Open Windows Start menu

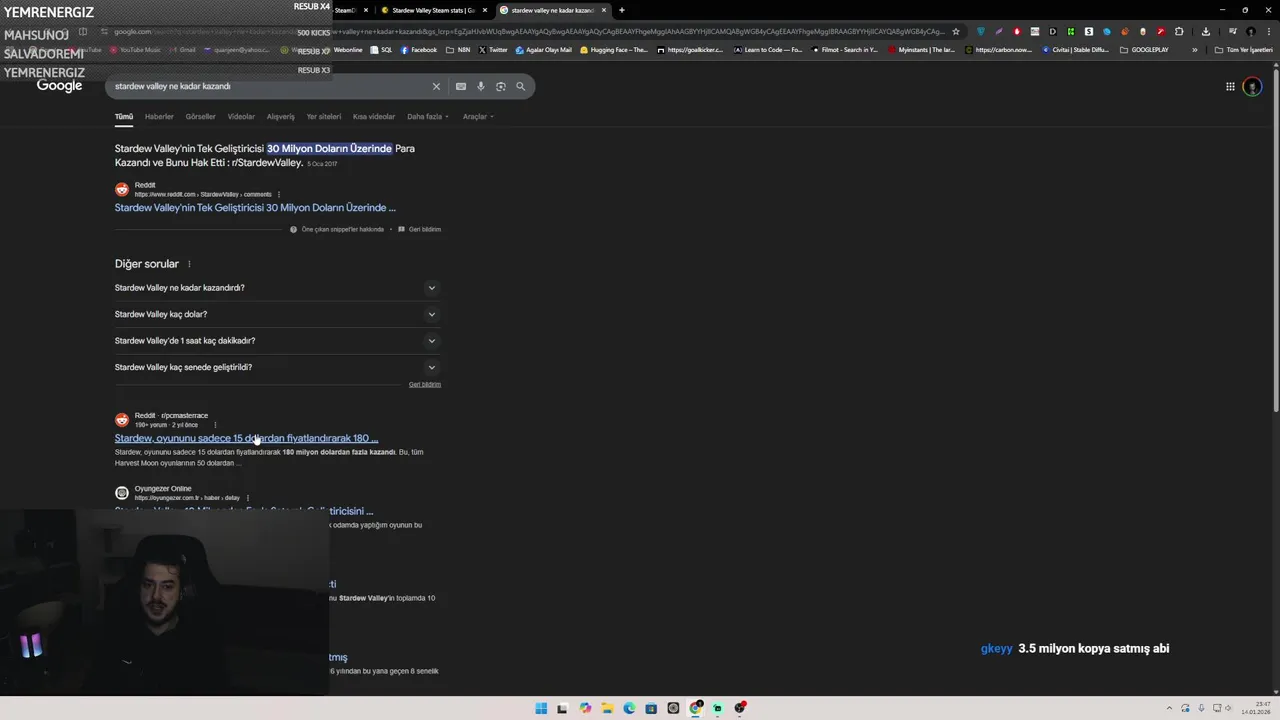pyautogui.click(x=541, y=708)
